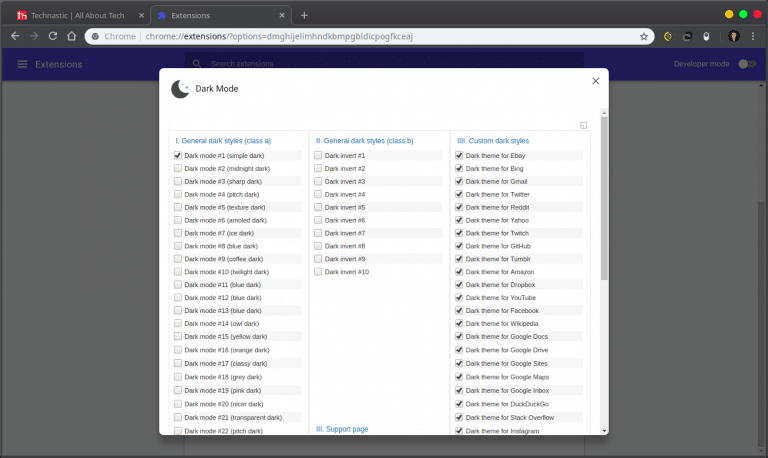Screen dimensions: 768x458
Task: Uncheck Dark theme for YouTube
Action: tap(459, 297)
